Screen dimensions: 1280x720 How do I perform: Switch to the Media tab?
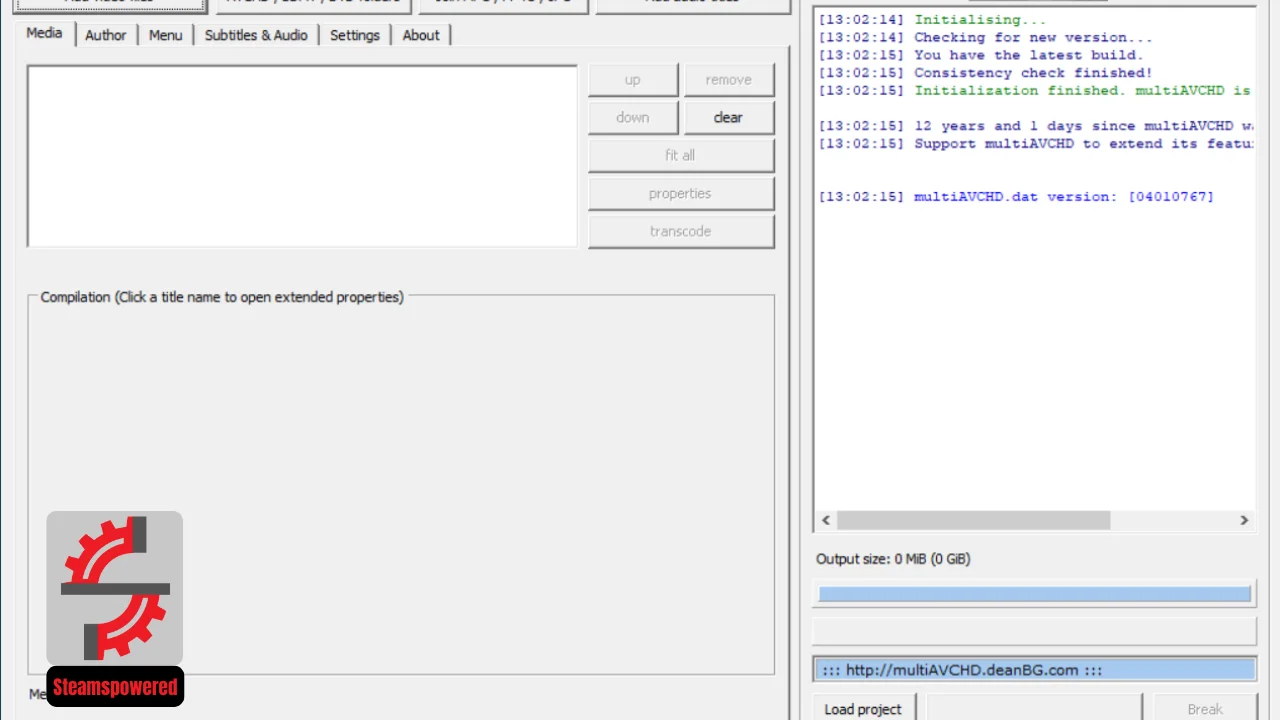point(44,33)
